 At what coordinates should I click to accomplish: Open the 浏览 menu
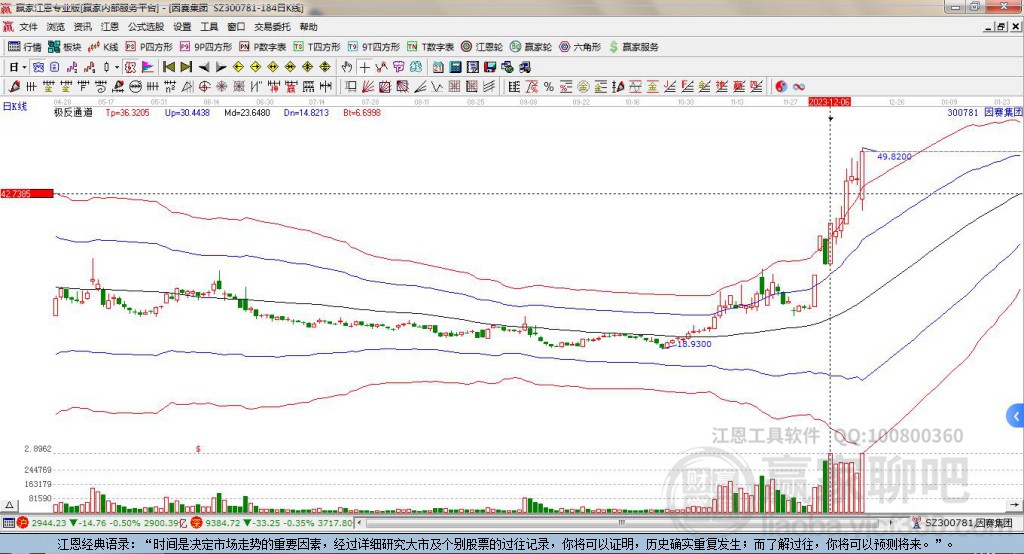[56, 27]
